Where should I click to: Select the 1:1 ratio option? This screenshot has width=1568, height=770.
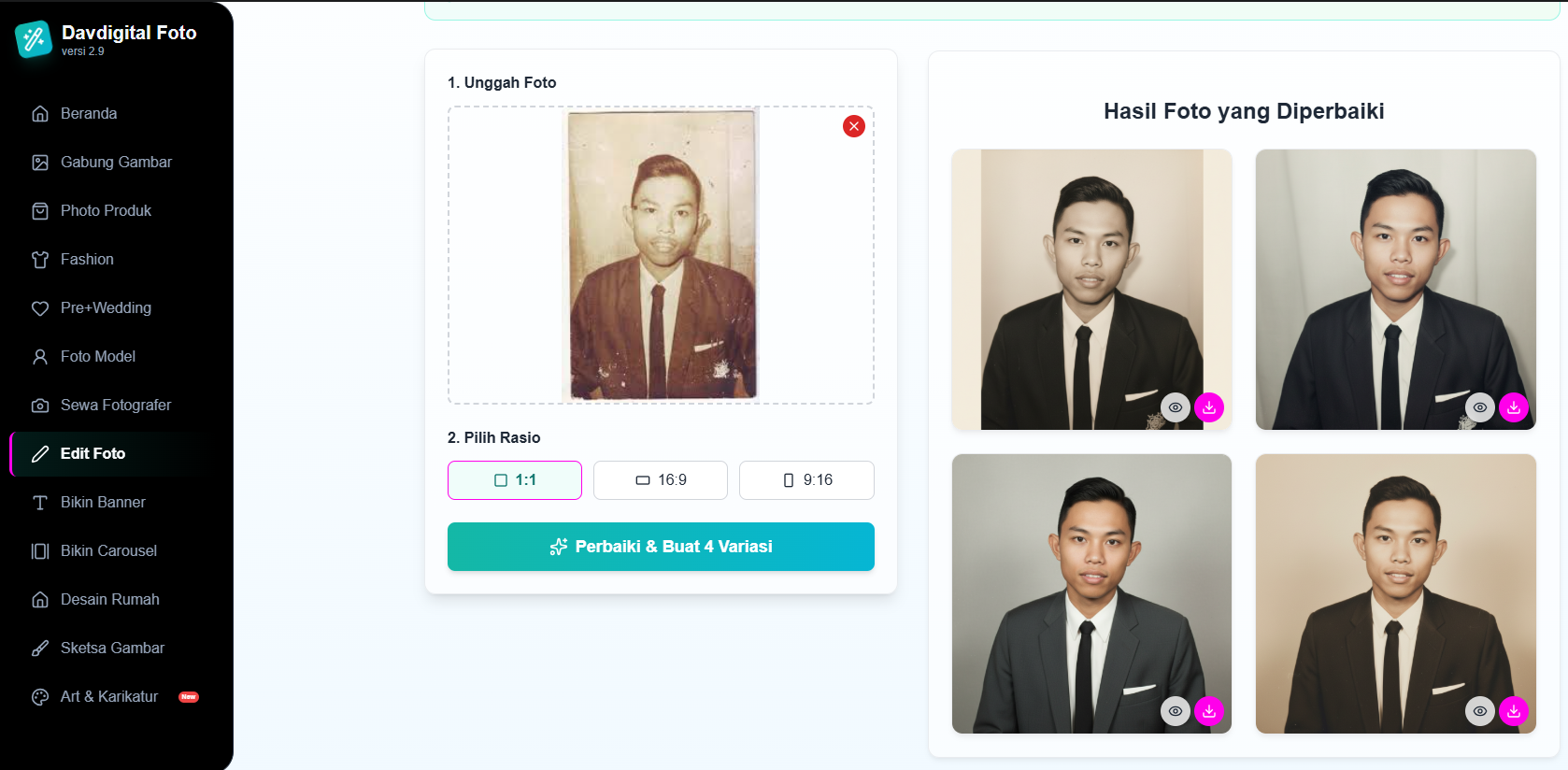[515, 480]
